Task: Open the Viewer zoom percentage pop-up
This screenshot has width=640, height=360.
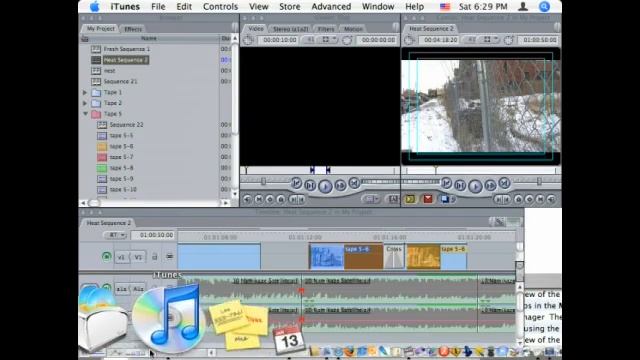Action: 310,40
